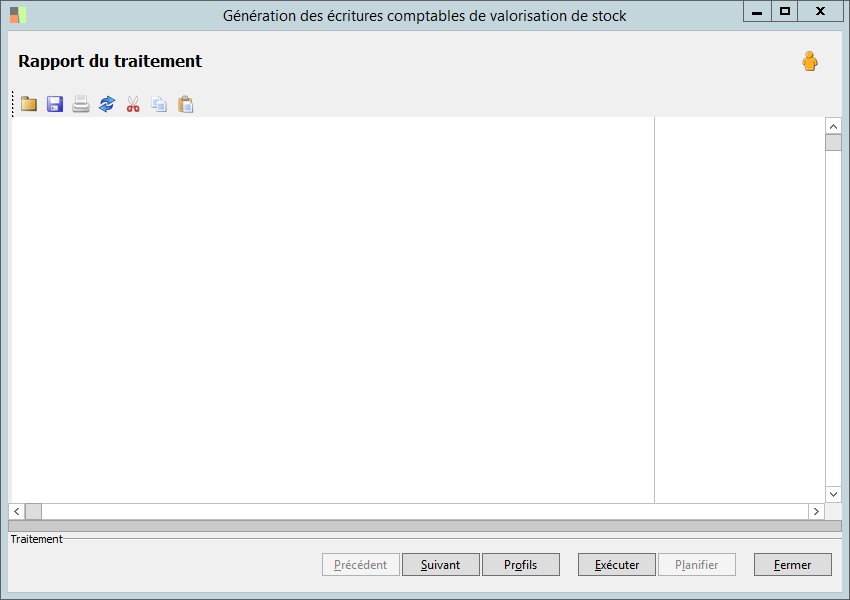
Task: Copy the selection using the copy icon
Action: (x=159, y=104)
